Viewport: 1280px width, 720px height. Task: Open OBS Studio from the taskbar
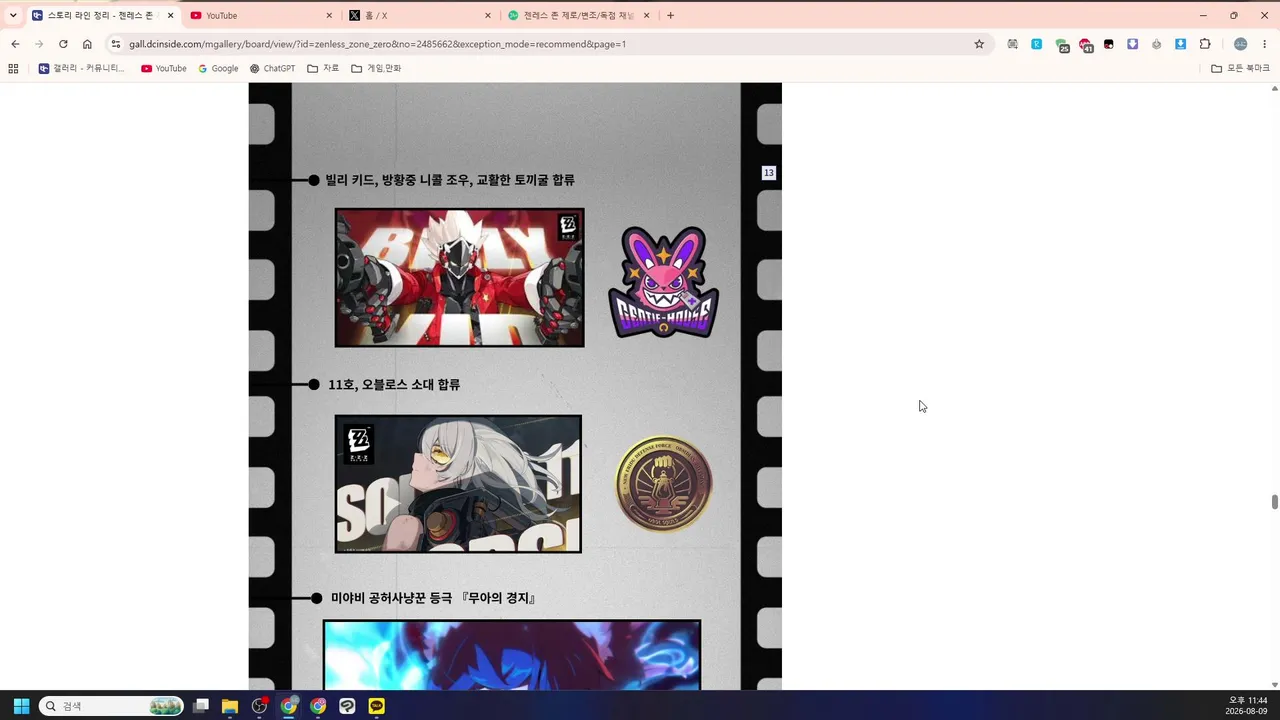260,706
